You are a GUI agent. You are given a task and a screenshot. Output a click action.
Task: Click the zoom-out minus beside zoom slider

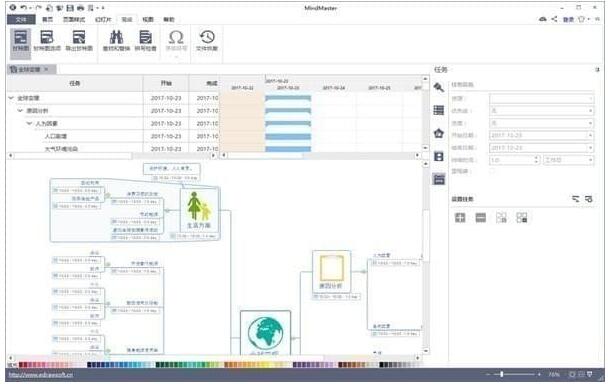click(x=488, y=374)
